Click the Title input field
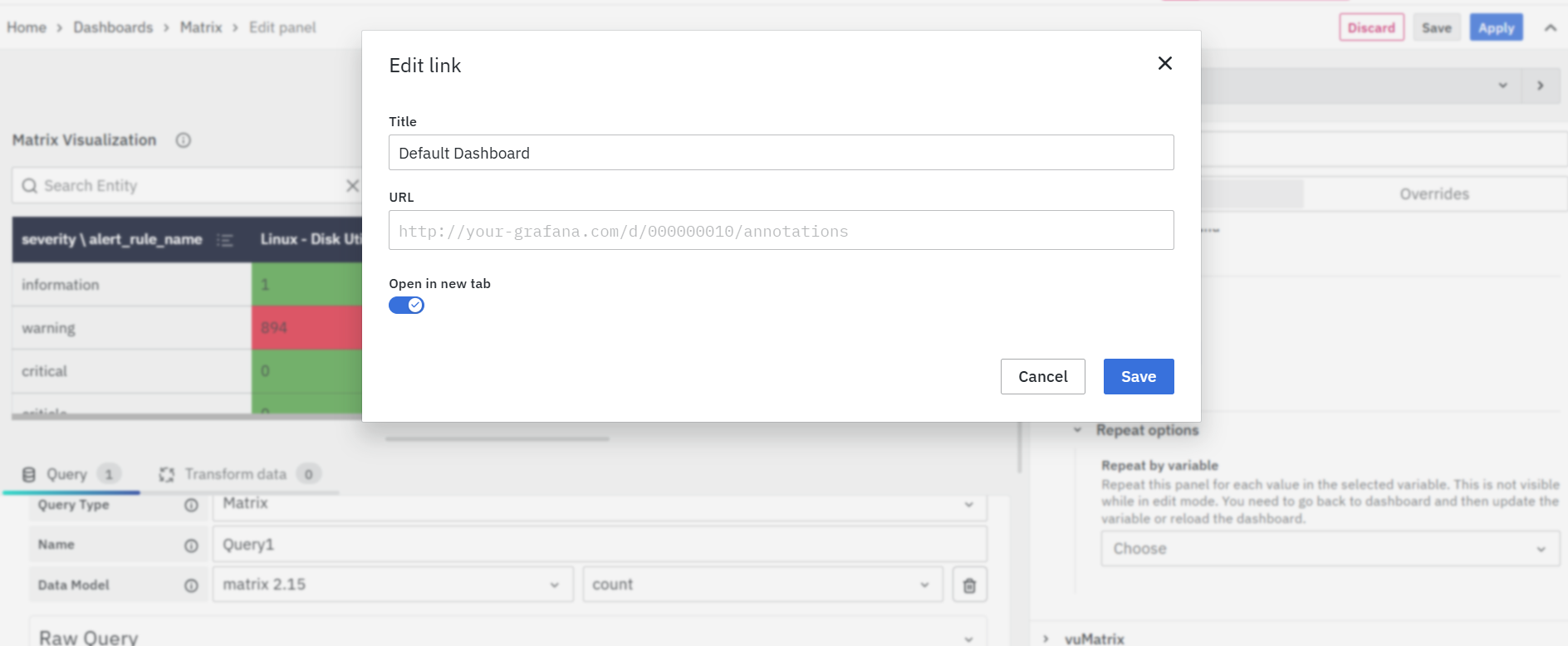 pos(781,153)
